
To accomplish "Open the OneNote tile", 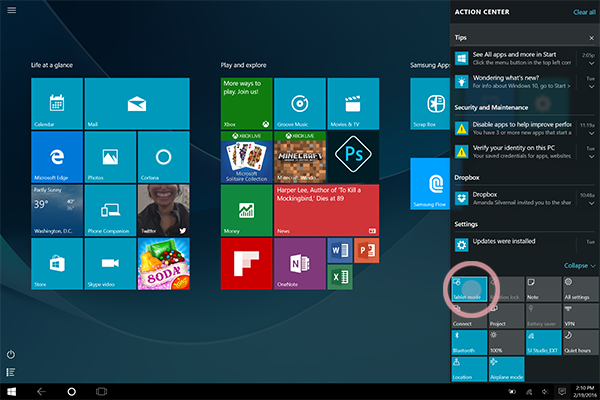I will point(300,264).
